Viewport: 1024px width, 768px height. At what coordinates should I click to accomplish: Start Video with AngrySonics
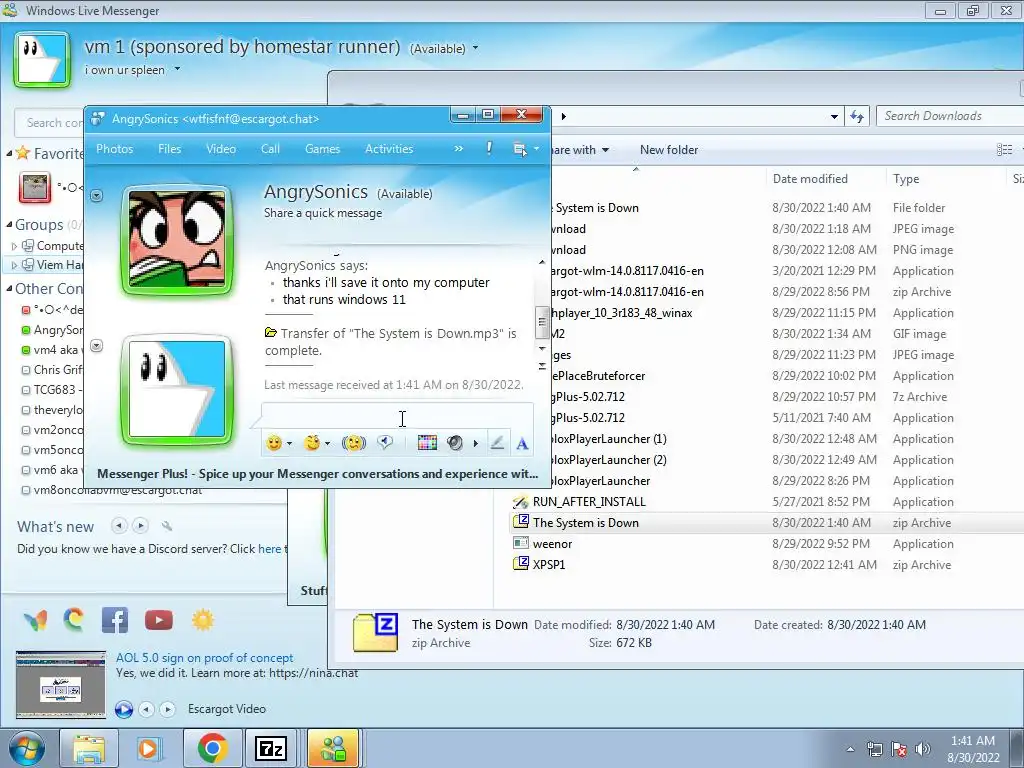point(221,149)
